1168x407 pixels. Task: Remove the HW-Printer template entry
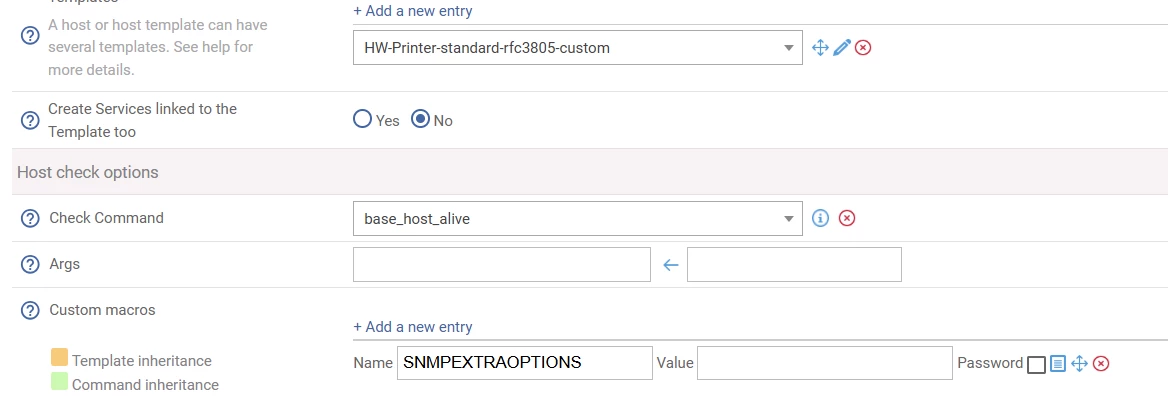[x=863, y=47]
